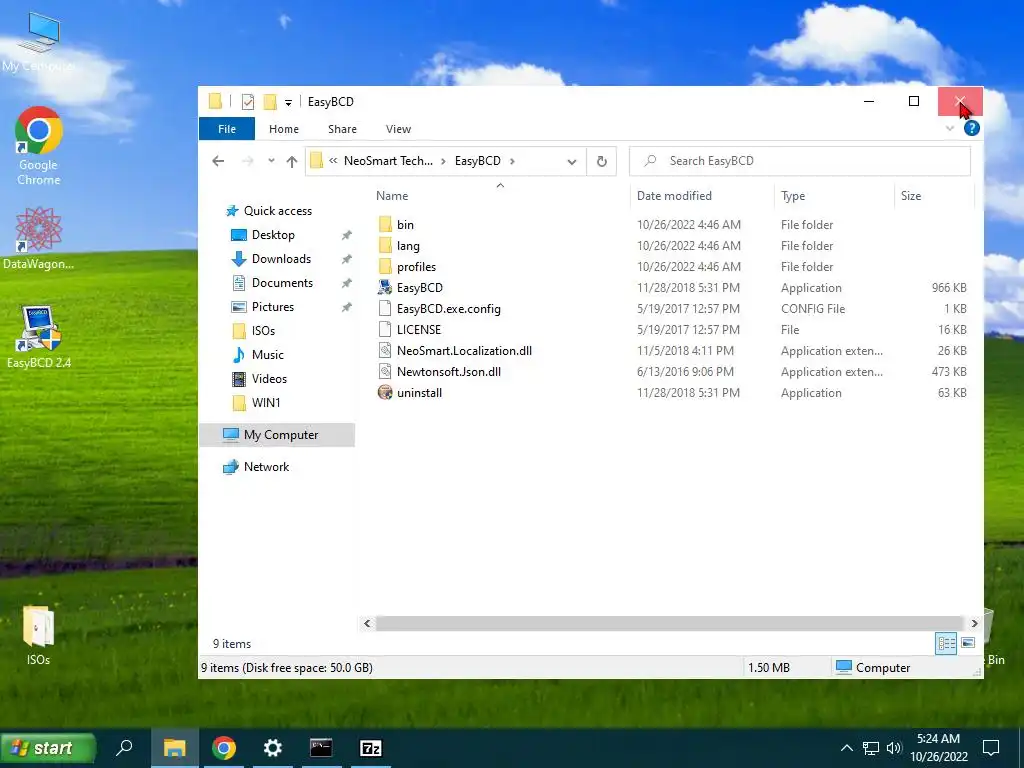Select EasyBCD 2.4 desktop shortcut
The width and height of the screenshot is (1024, 768).
pyautogui.click(x=39, y=337)
